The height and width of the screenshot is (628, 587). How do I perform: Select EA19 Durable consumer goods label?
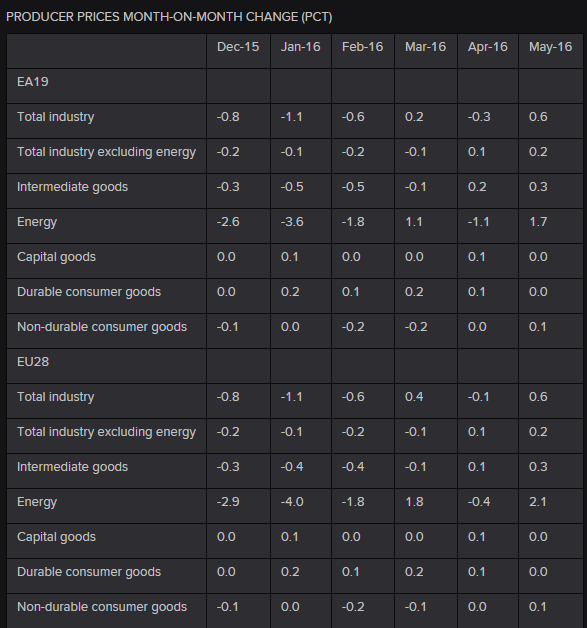[x=89, y=292]
